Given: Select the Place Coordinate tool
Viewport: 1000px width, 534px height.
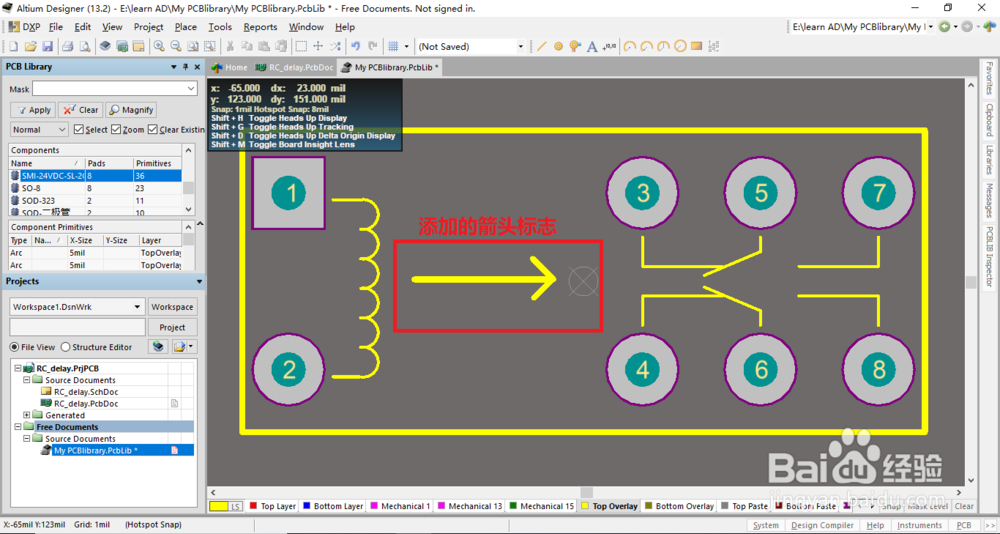Looking at the screenshot, I should (610, 47).
